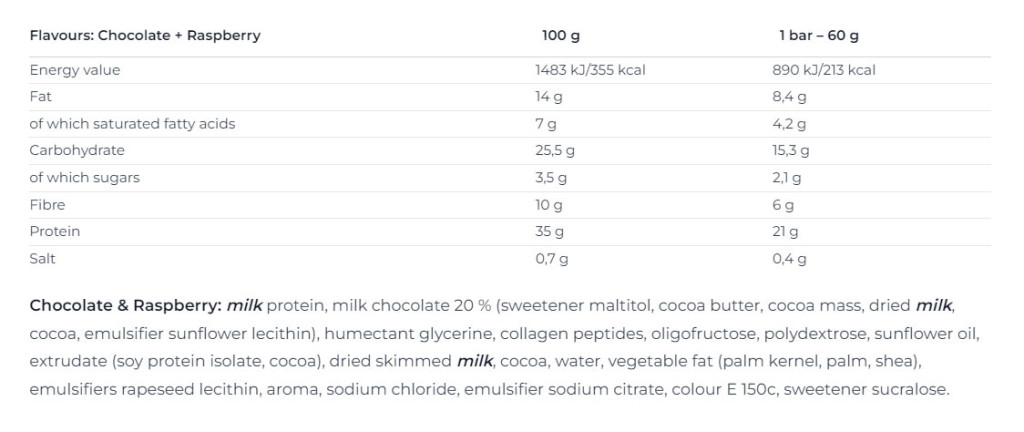Click the "Flavours: Chocolate + Raspberry" table heading

click(145, 36)
